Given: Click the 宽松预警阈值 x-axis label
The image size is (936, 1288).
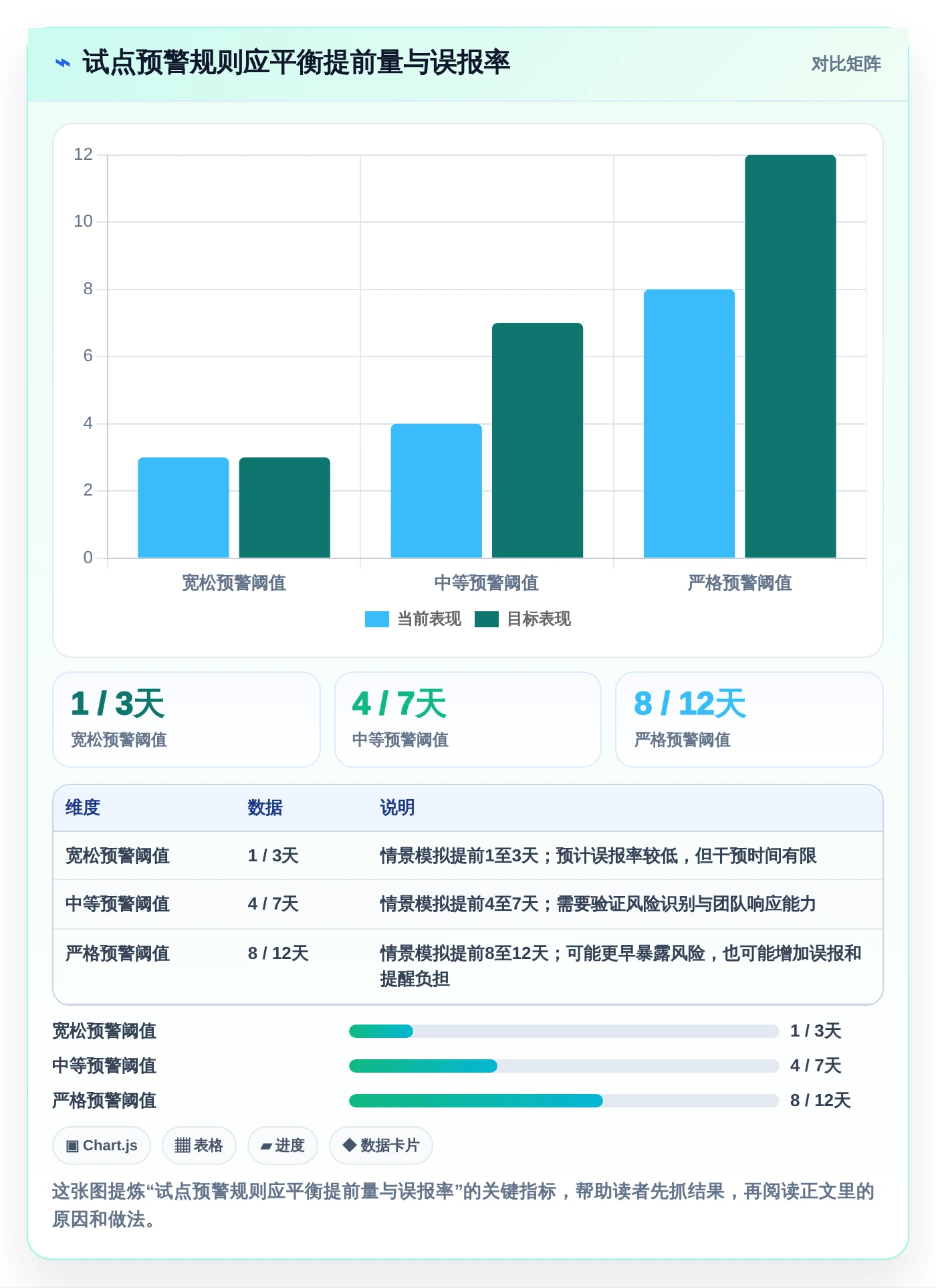Looking at the screenshot, I should pos(234,583).
